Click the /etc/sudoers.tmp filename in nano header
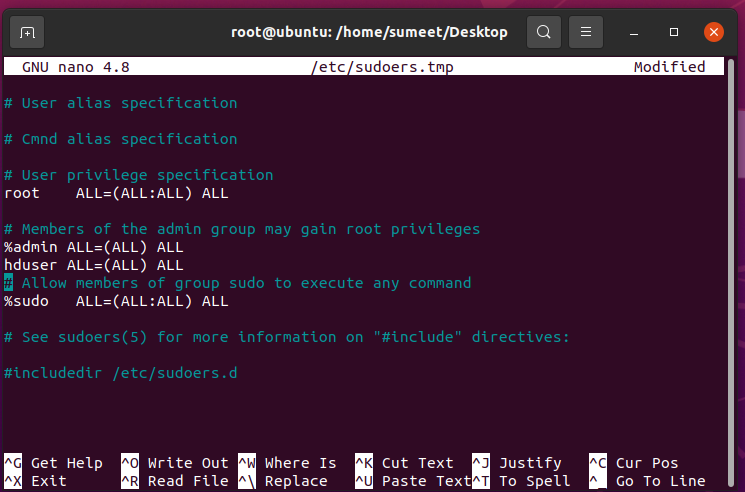 (382, 67)
